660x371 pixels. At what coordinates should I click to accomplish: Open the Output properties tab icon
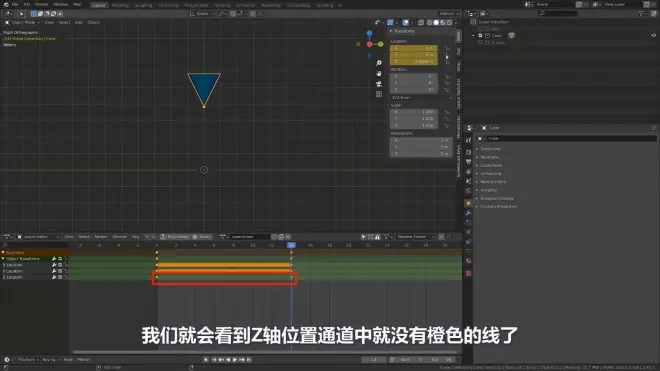point(468,162)
